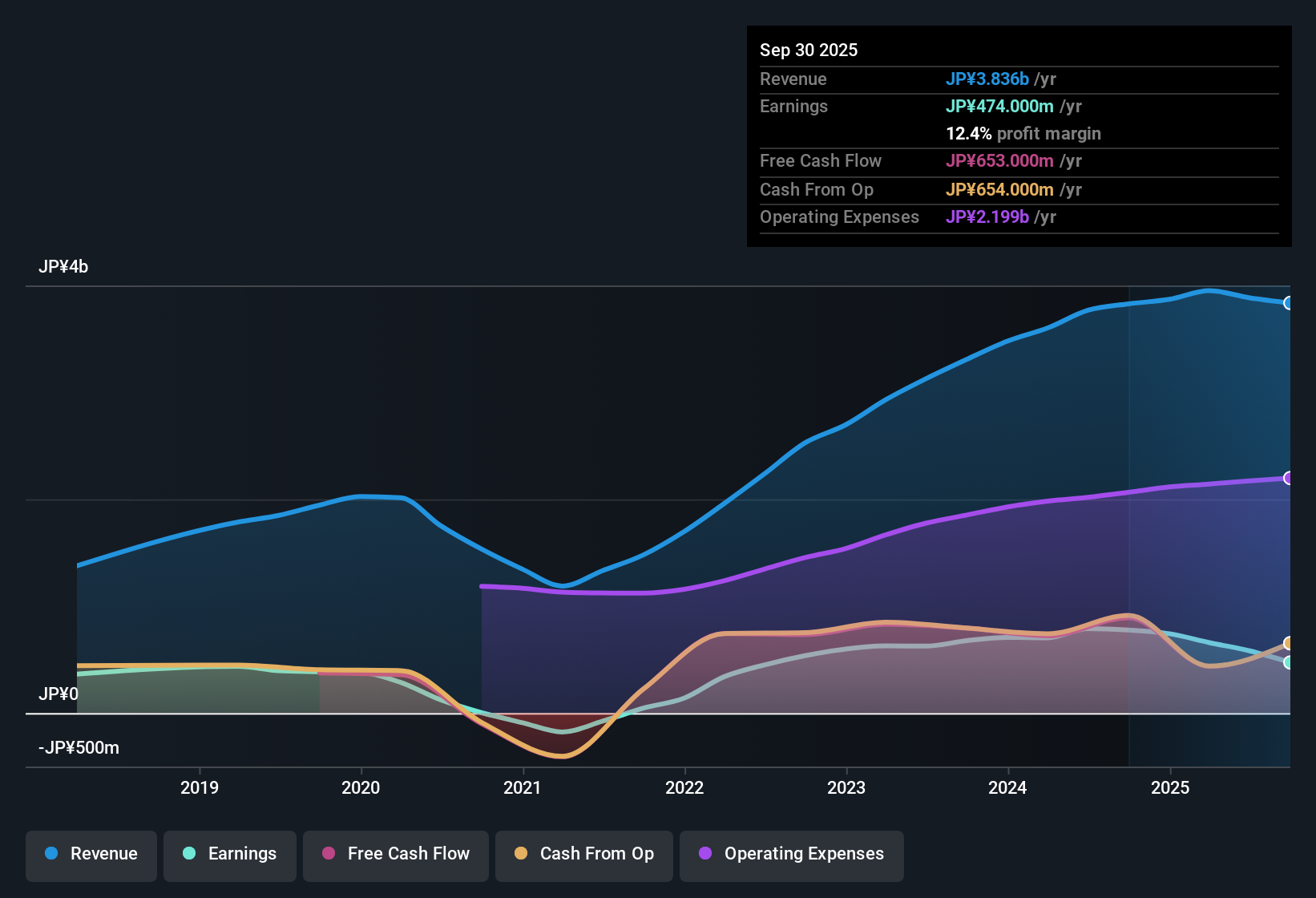1316x898 pixels.
Task: Hide the Free Cash Flow series via its legend pill
Action: click(x=395, y=854)
